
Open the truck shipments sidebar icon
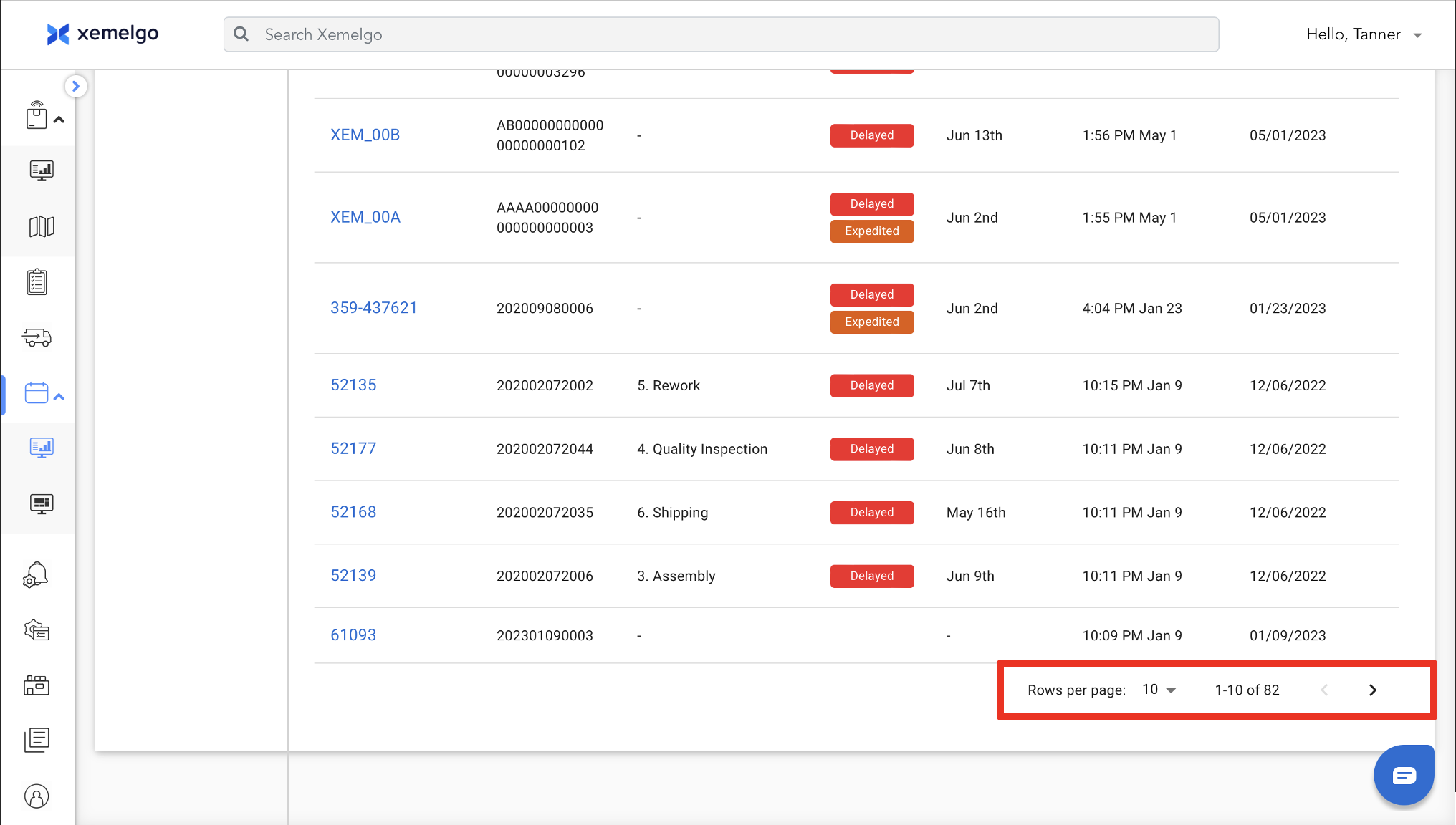pos(37,337)
